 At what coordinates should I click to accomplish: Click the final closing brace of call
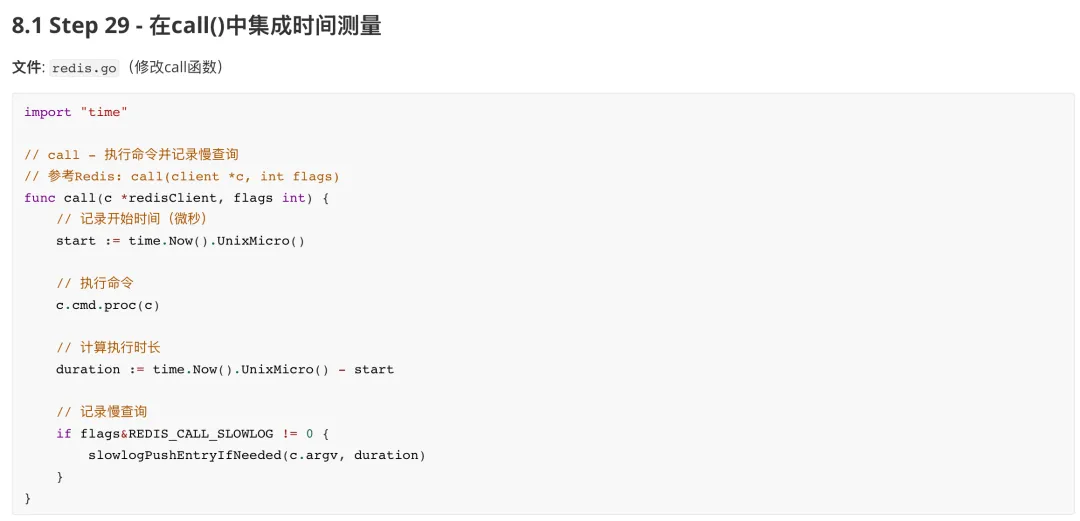[28, 498]
